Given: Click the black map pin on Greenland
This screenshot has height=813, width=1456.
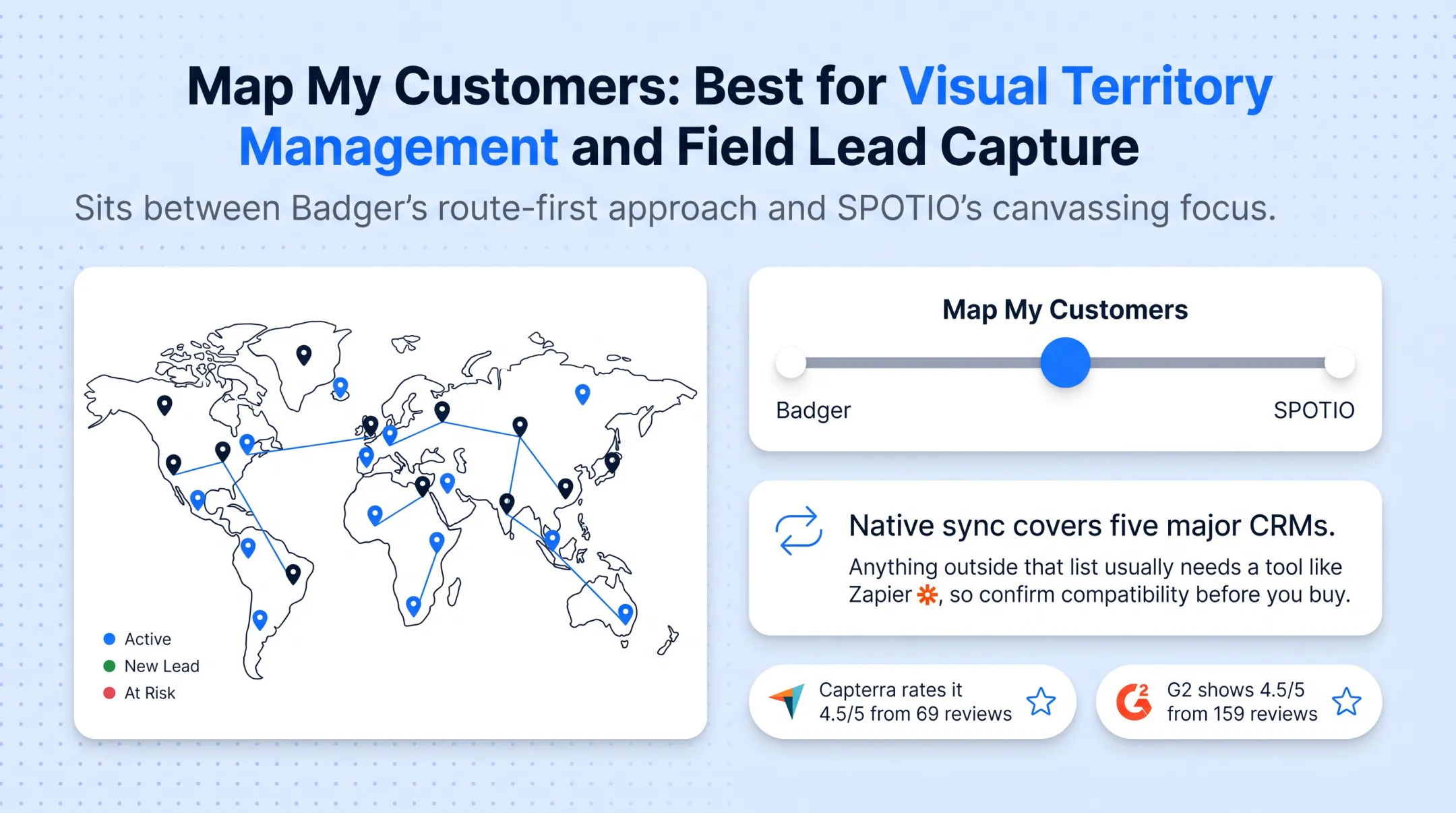Looking at the screenshot, I should 304,355.
